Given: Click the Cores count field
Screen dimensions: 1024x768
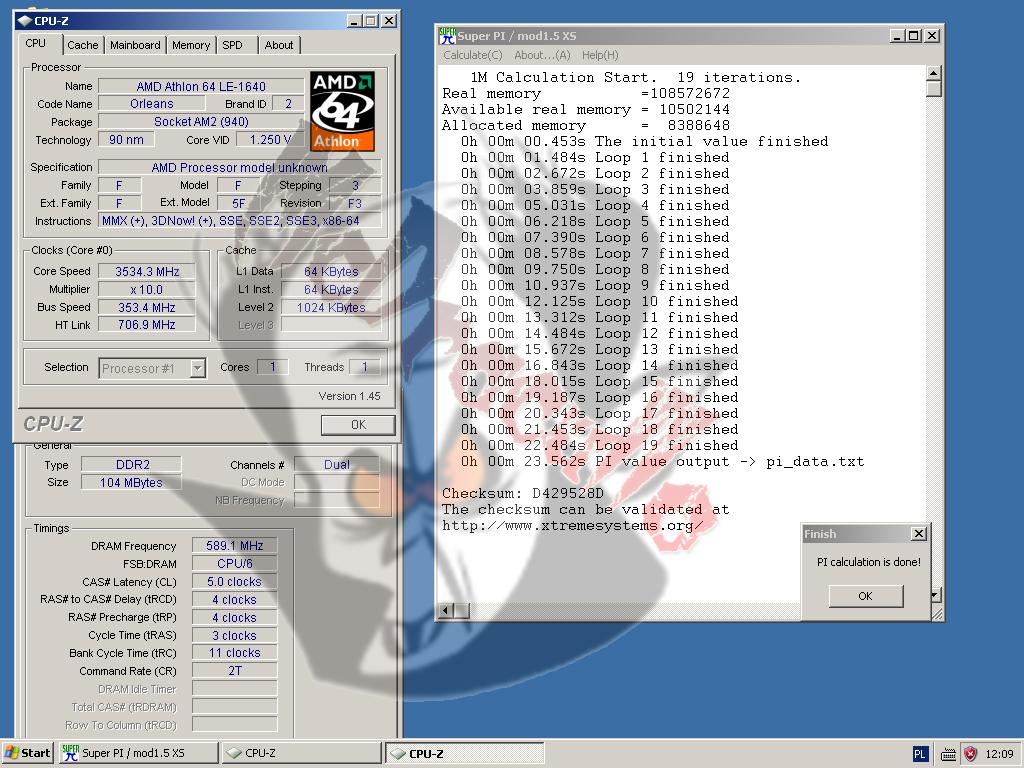Looking at the screenshot, I should 273,368.
